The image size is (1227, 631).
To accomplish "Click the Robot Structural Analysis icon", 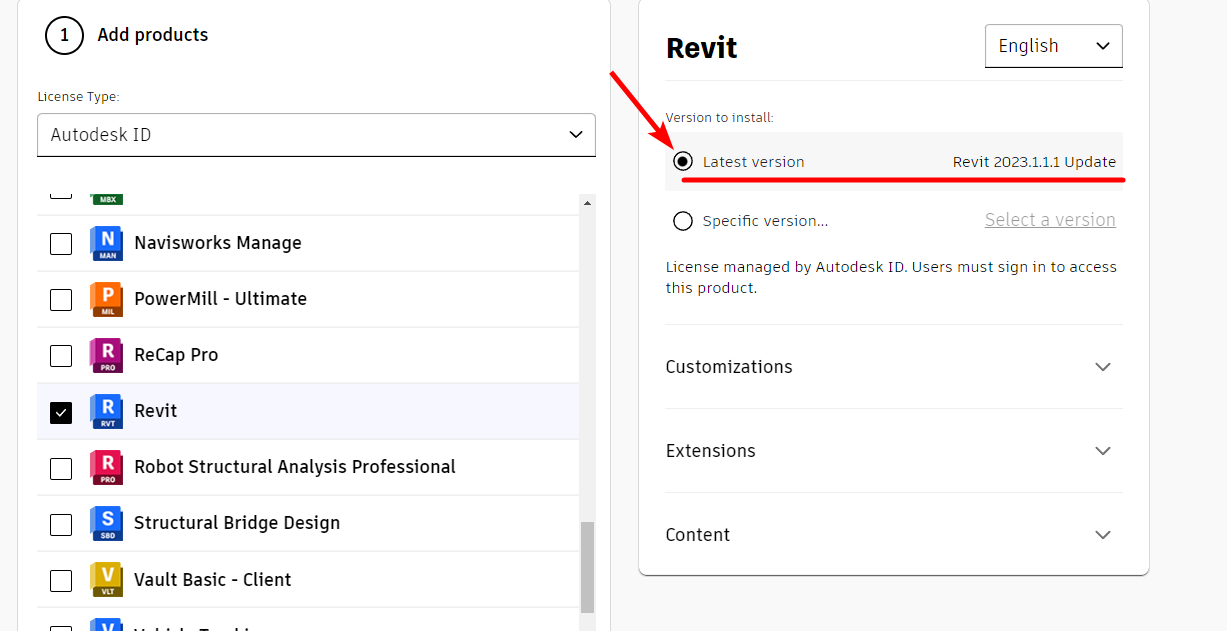I will tap(106, 467).
